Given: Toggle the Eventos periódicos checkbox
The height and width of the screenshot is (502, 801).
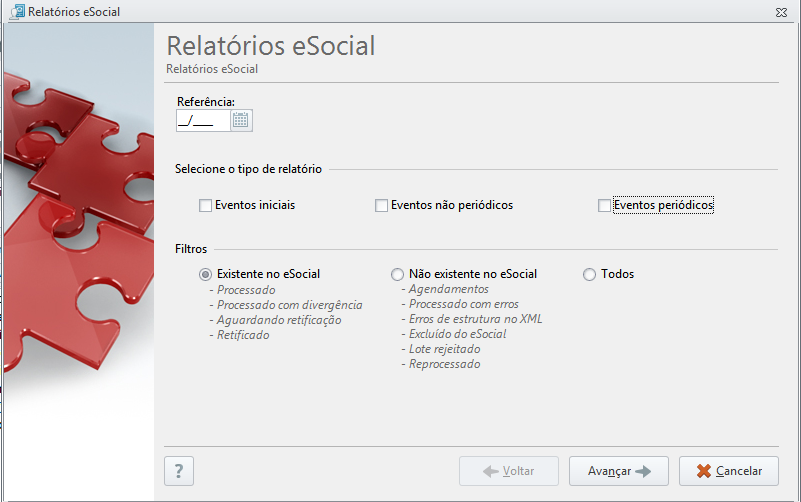Looking at the screenshot, I should point(604,205).
